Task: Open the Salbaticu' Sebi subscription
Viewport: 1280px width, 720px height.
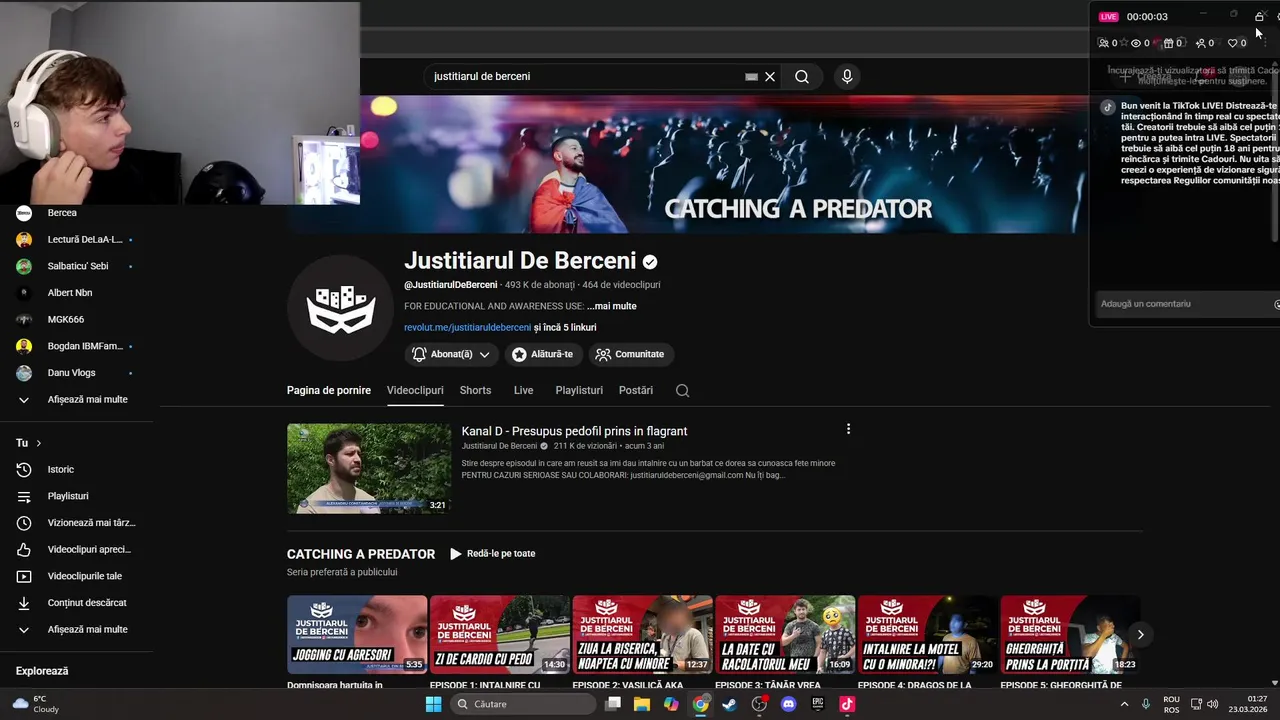Action: (76, 266)
